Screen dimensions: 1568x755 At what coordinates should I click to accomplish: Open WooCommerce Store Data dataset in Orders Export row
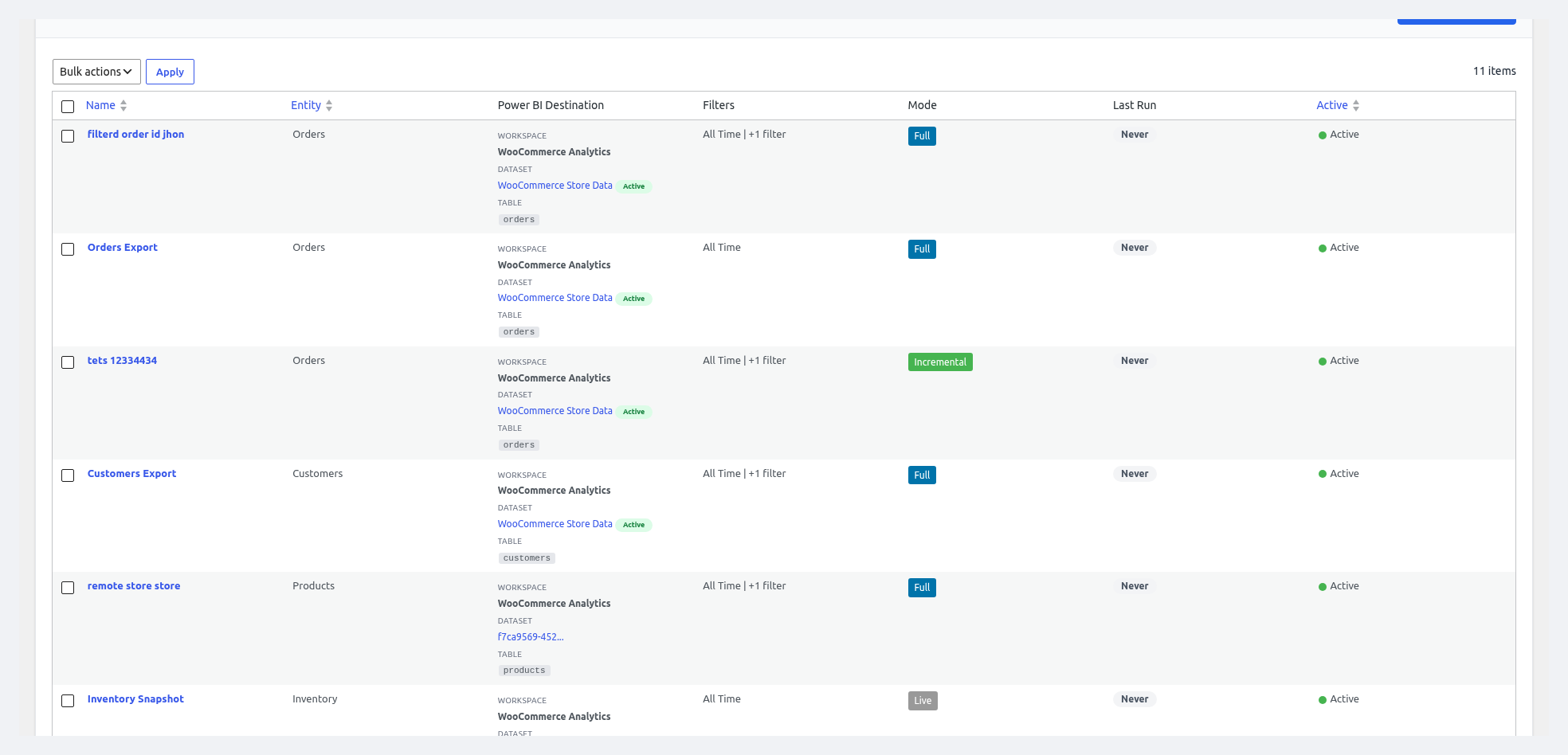click(555, 298)
